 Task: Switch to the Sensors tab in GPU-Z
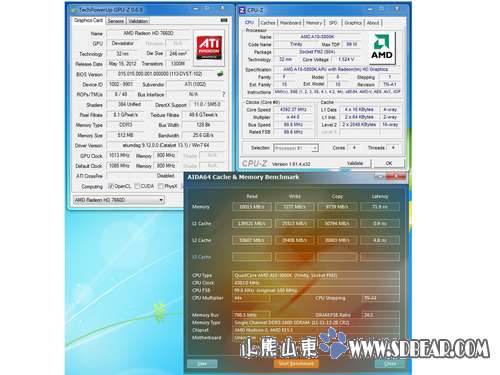tap(116, 21)
